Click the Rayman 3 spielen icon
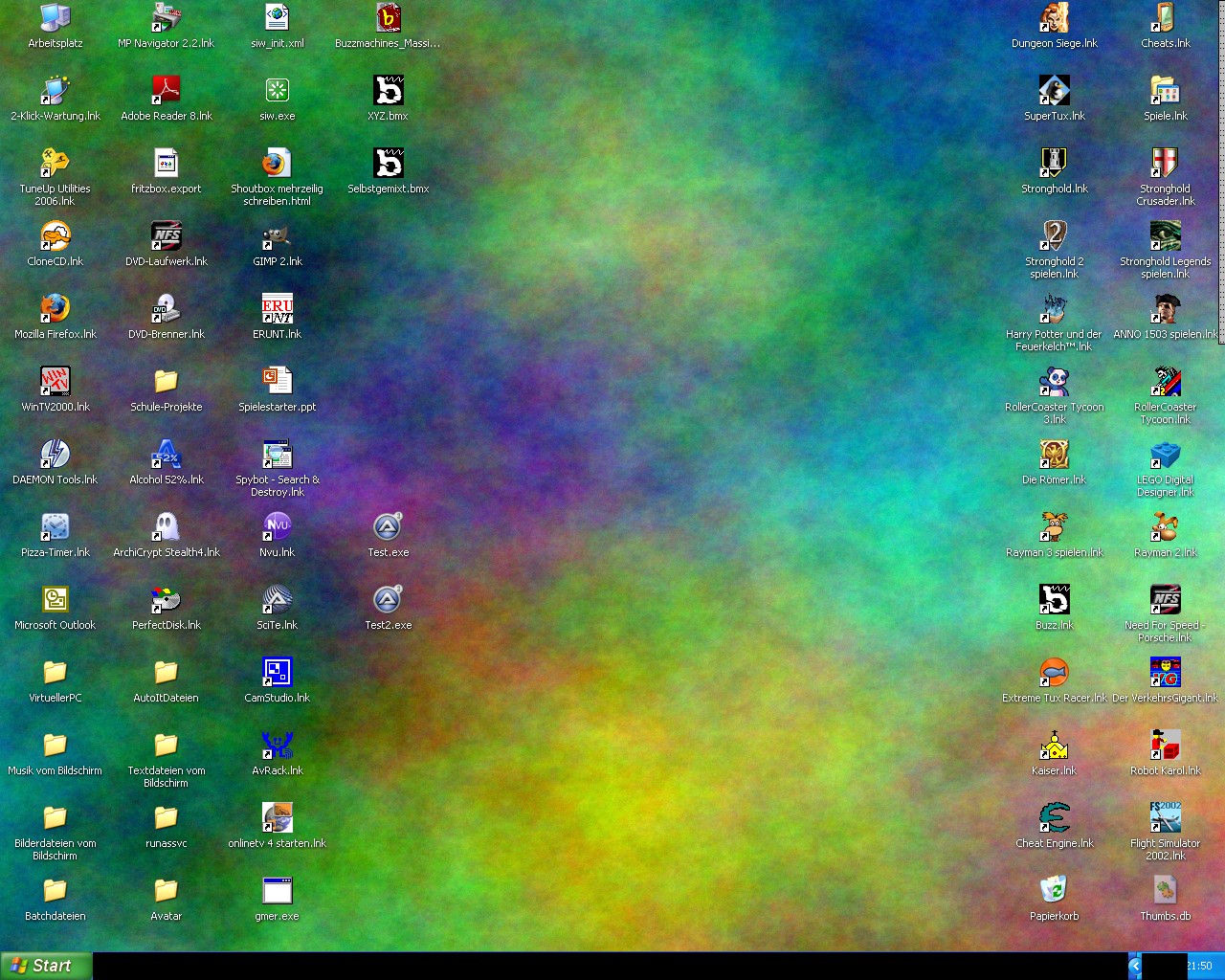The width and height of the screenshot is (1225, 980). point(1054,527)
